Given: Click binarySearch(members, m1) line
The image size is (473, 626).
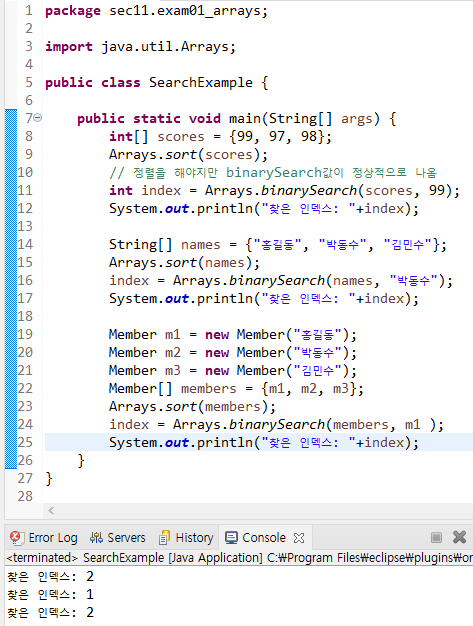Looking at the screenshot, I should pos(276,424).
